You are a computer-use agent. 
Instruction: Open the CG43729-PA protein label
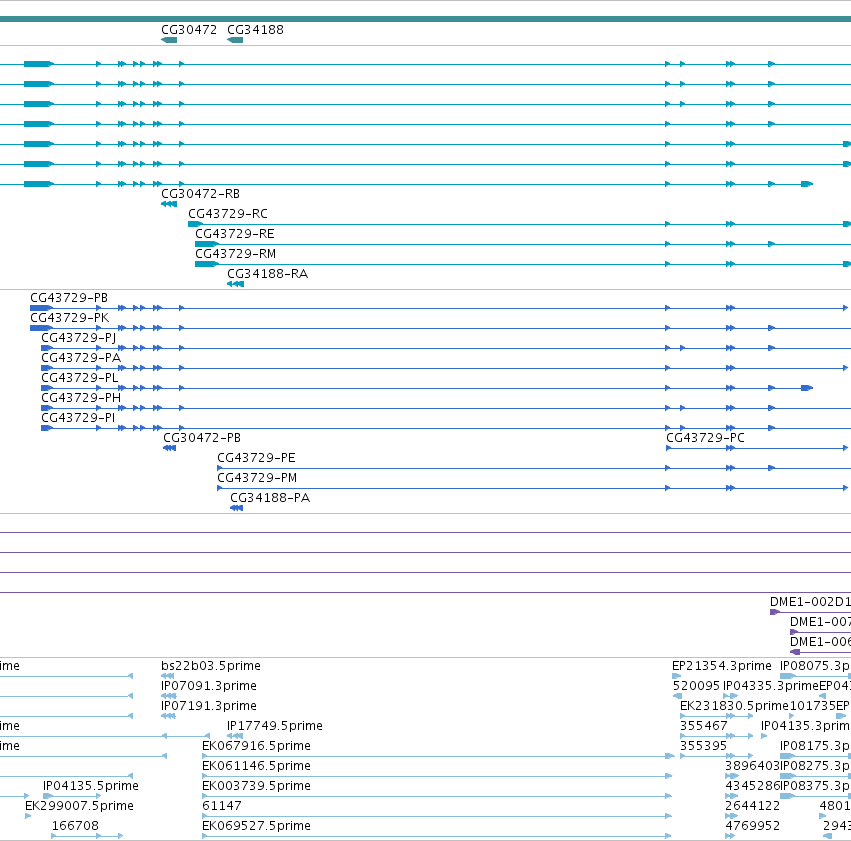(x=81, y=358)
